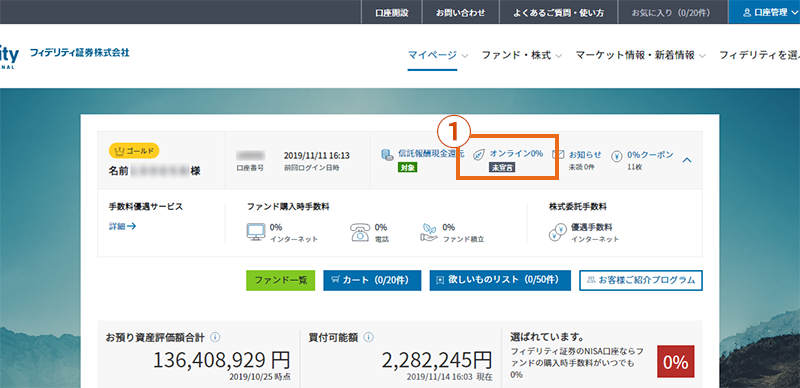This screenshot has width=800, height=388.
Task: Click the 選ばれています。 heading
Action: [547, 337]
